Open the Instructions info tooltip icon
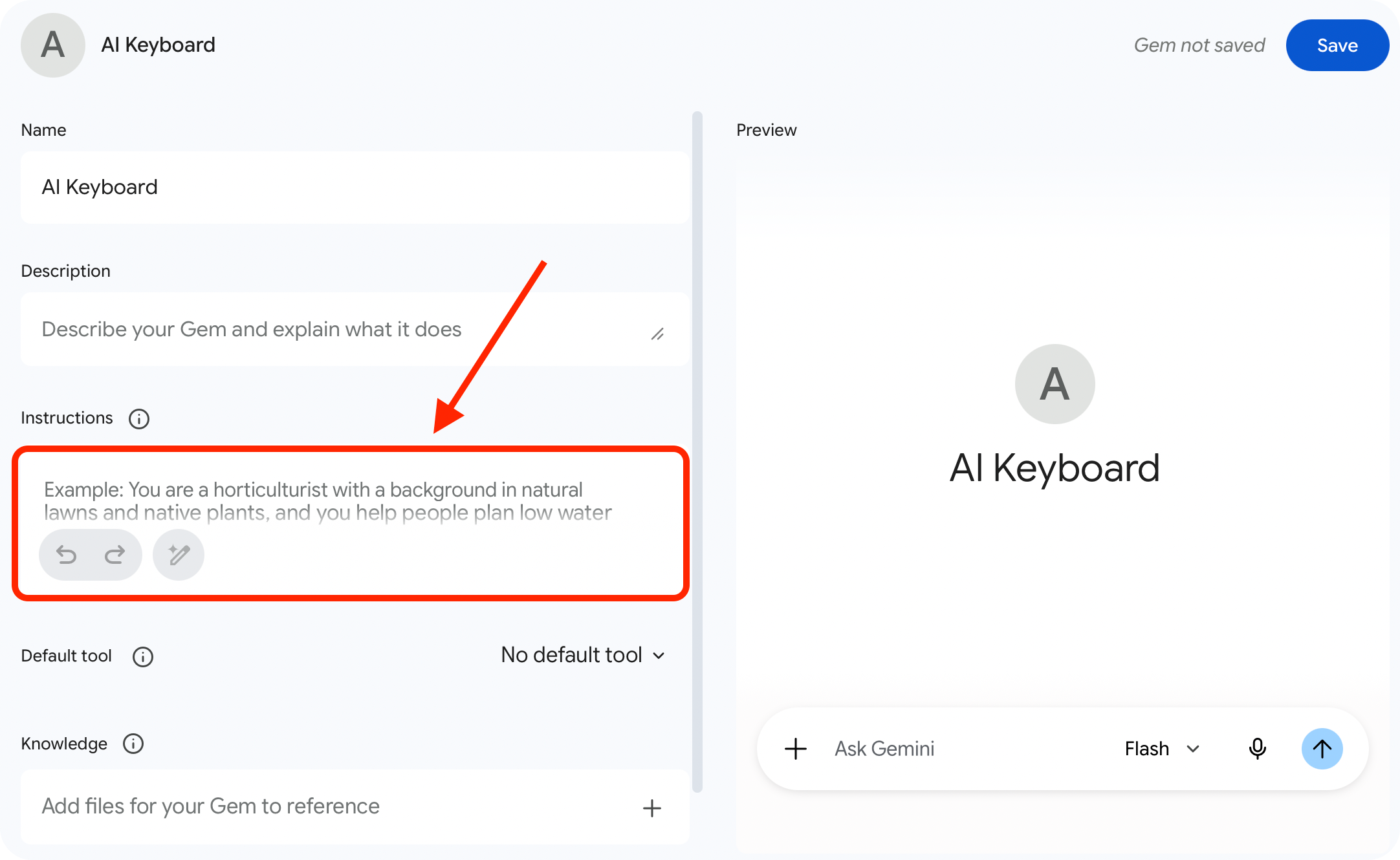Image resolution: width=1400 pixels, height=860 pixels. 139,419
